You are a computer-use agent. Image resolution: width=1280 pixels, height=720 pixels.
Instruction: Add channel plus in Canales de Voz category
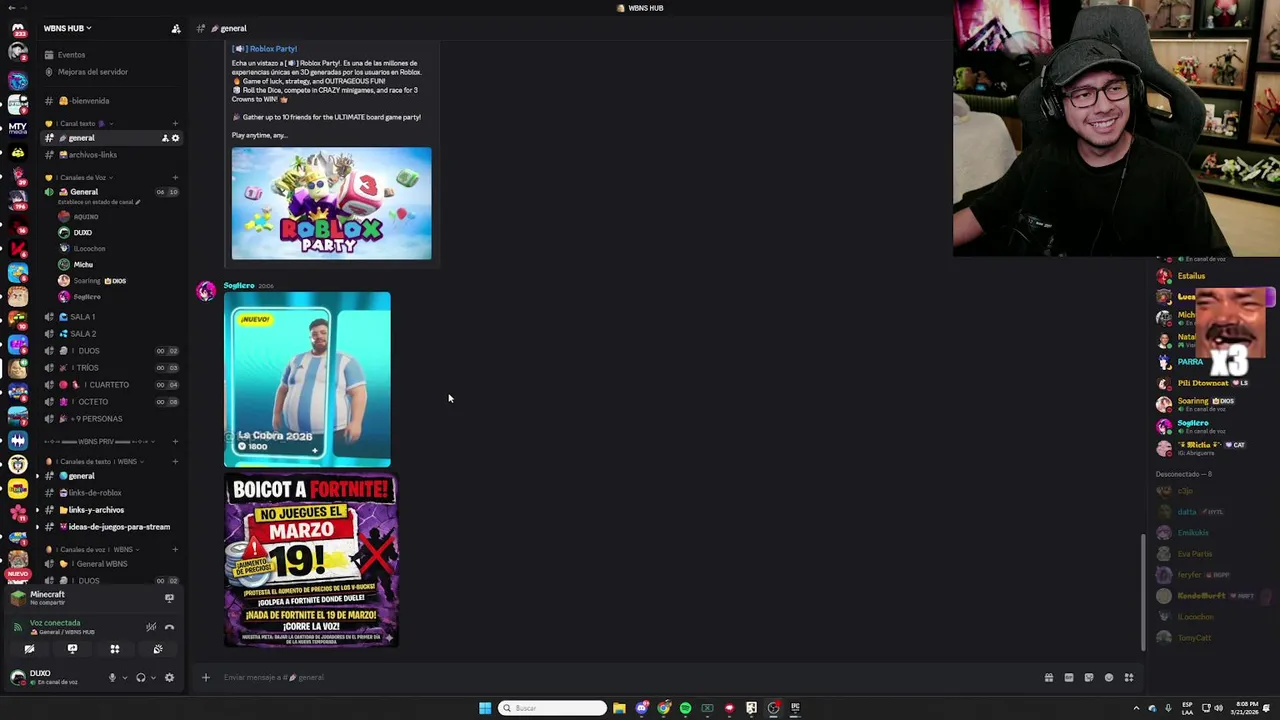click(x=175, y=177)
